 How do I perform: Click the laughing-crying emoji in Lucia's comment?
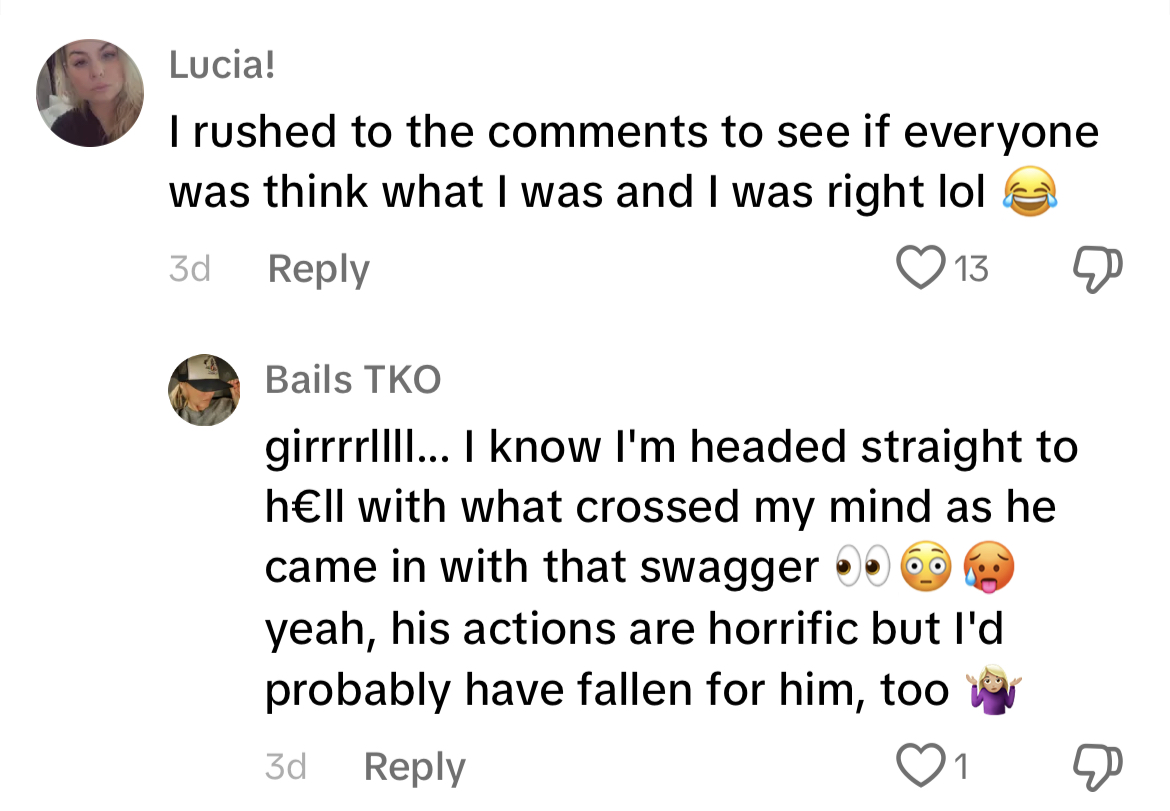coord(1027,193)
